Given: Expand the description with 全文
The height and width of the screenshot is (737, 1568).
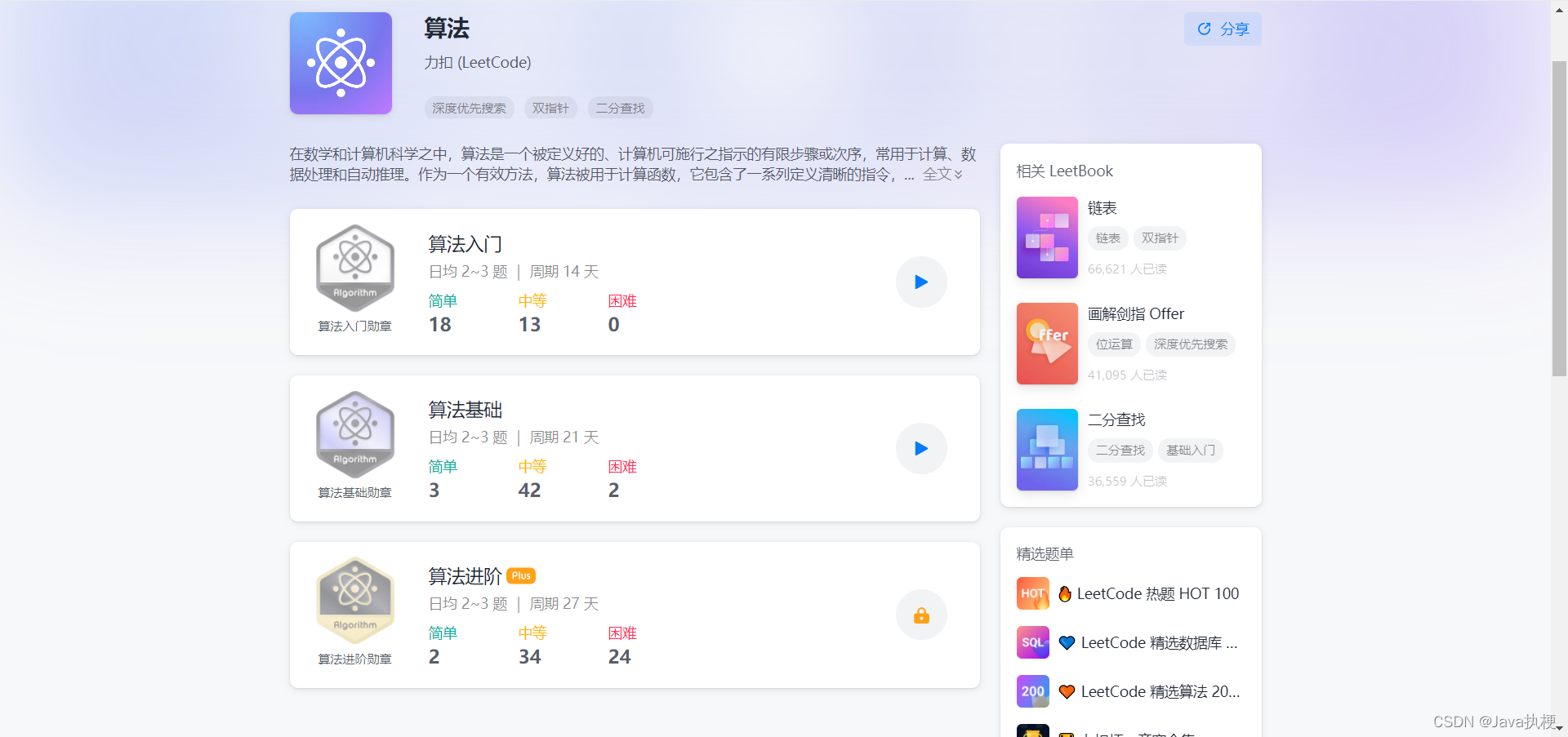Looking at the screenshot, I should 942,174.
